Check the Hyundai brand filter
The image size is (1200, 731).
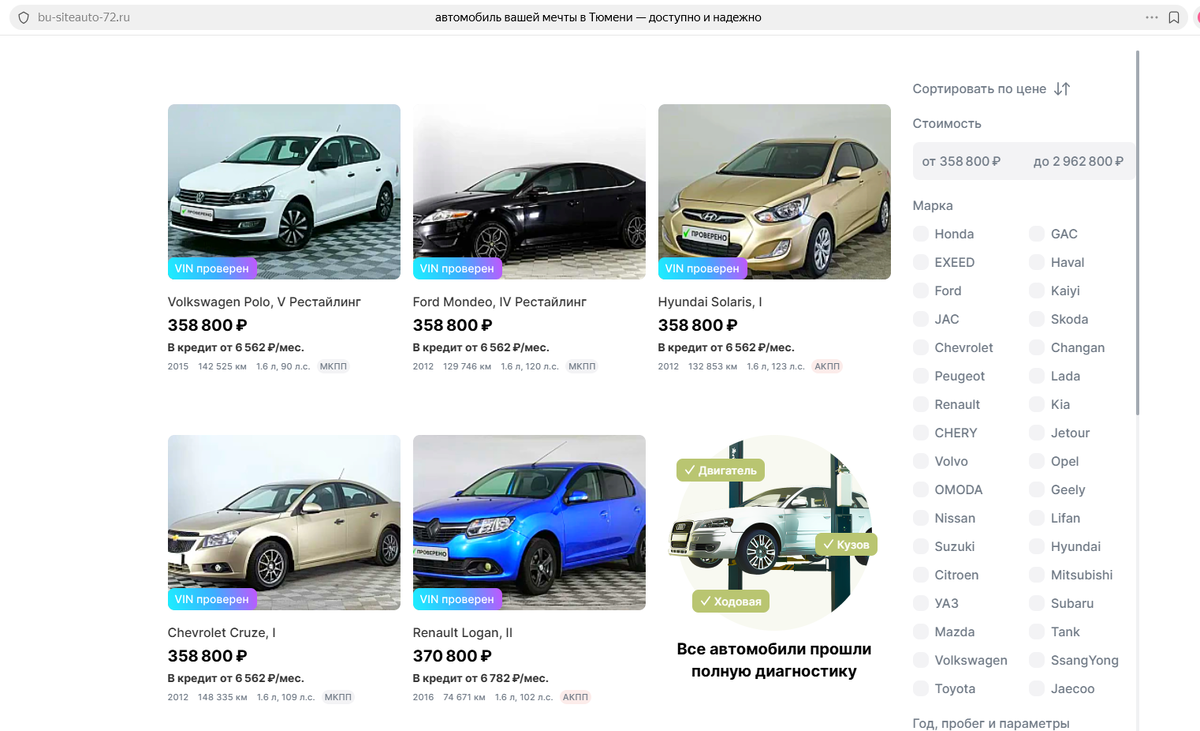1036,547
